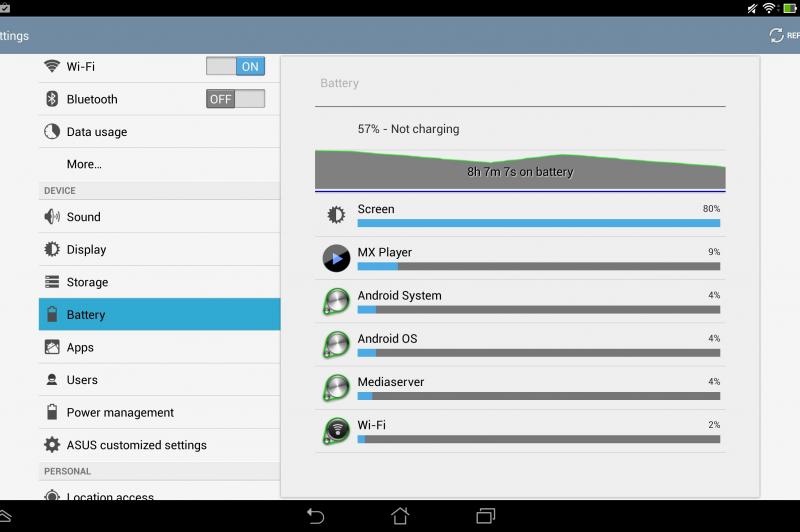Open the Storage settings
800x532 pixels.
coord(159,282)
